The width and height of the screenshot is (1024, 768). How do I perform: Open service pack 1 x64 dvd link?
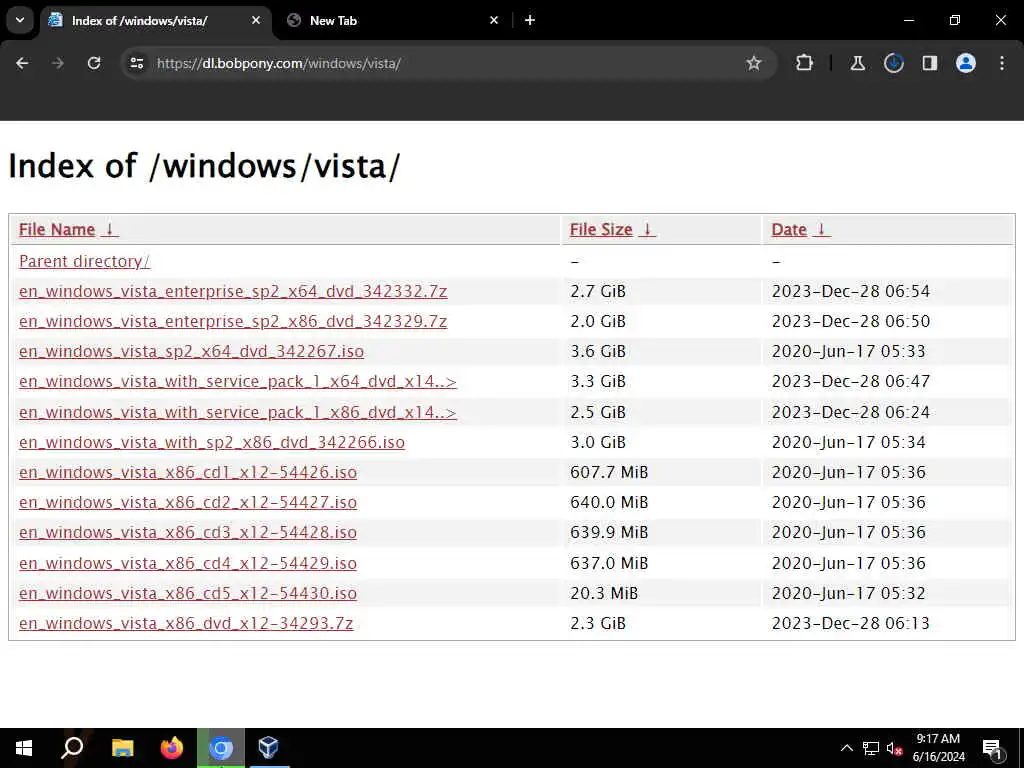pos(238,381)
